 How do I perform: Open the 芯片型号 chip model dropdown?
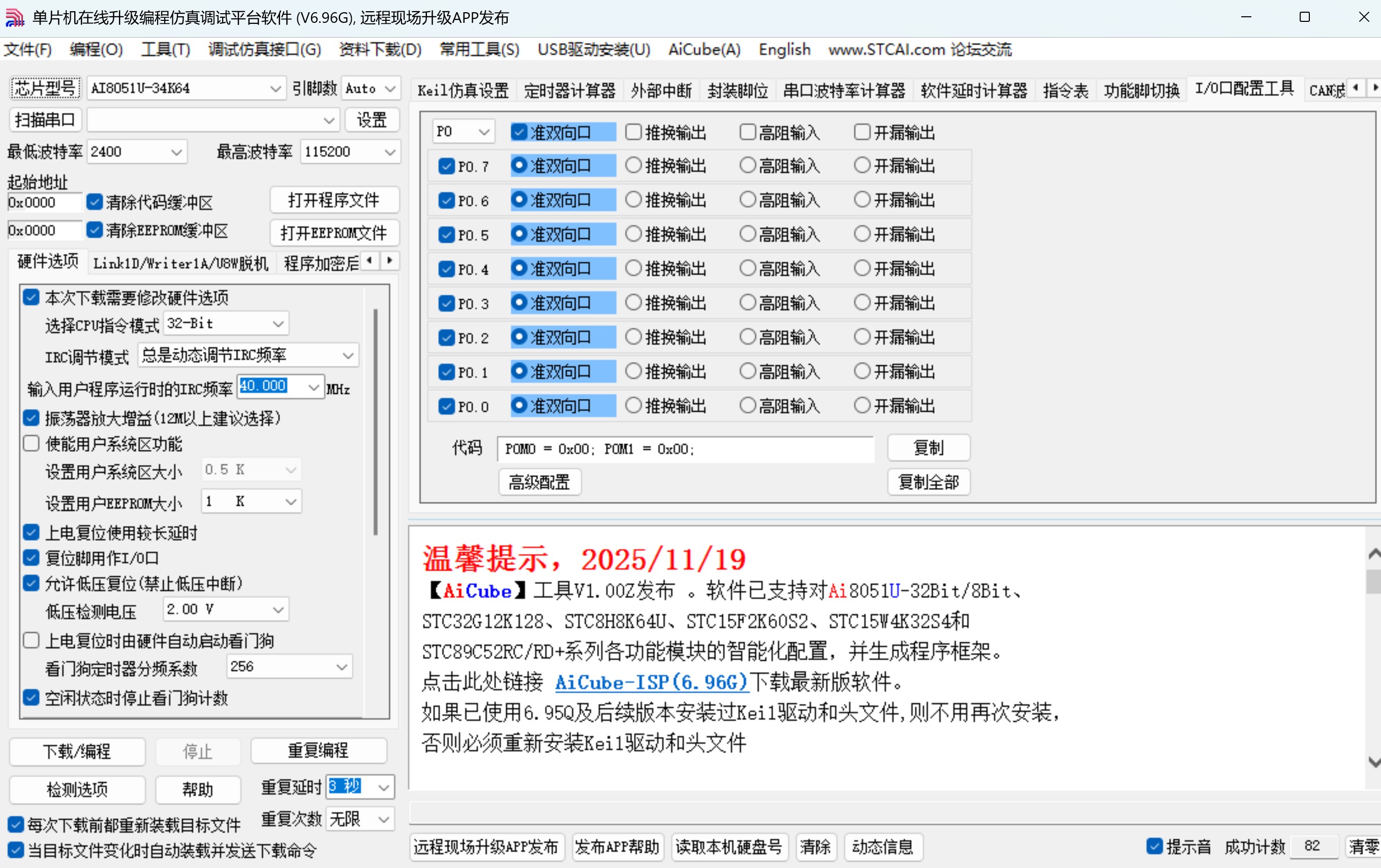point(275,88)
